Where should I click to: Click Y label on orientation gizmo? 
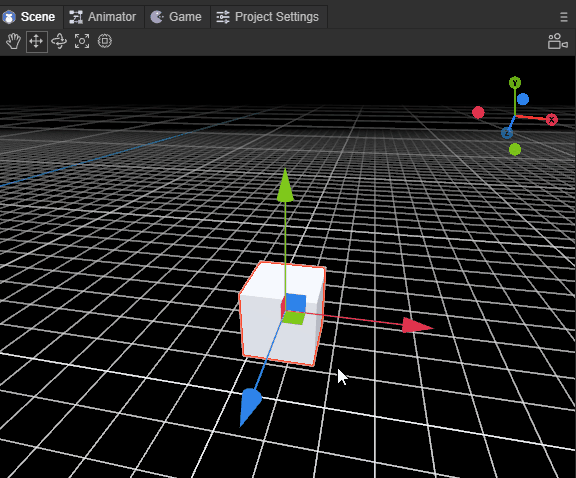pos(515,83)
